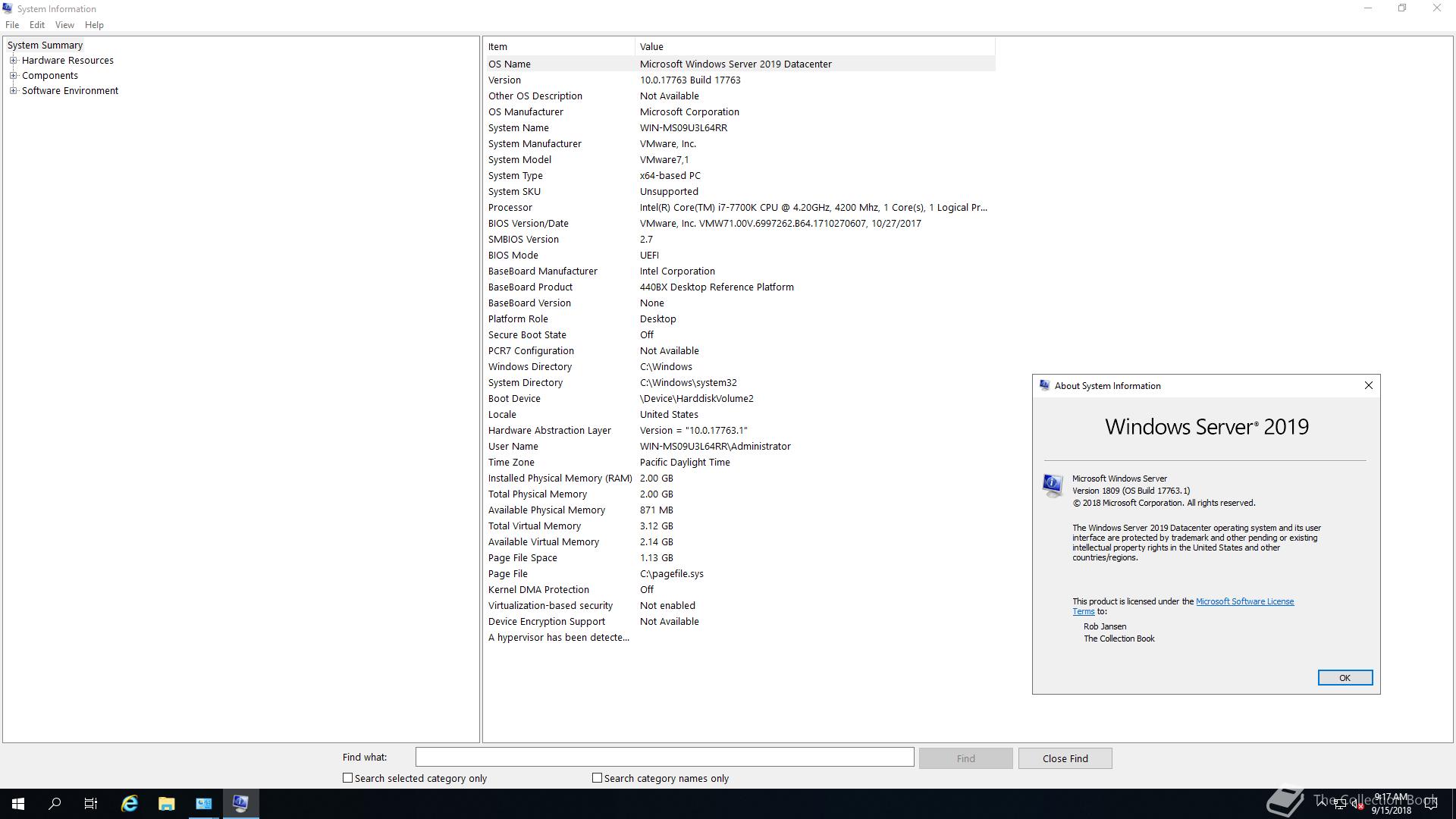
Task: Open the Windows Start menu
Action: click(18, 804)
